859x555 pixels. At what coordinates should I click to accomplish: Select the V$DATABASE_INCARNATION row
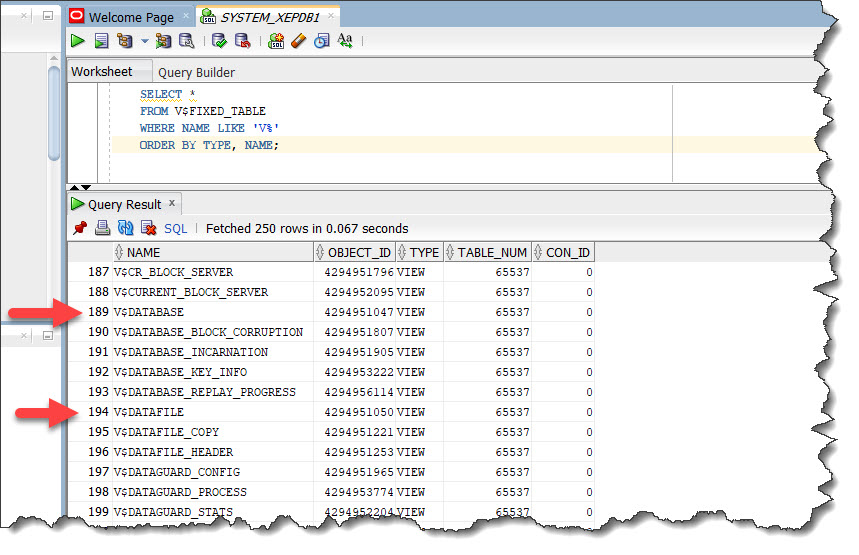point(331,352)
